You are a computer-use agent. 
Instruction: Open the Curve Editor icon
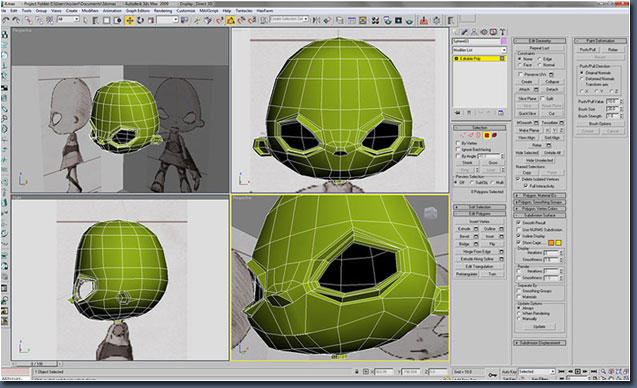[x=352, y=20]
